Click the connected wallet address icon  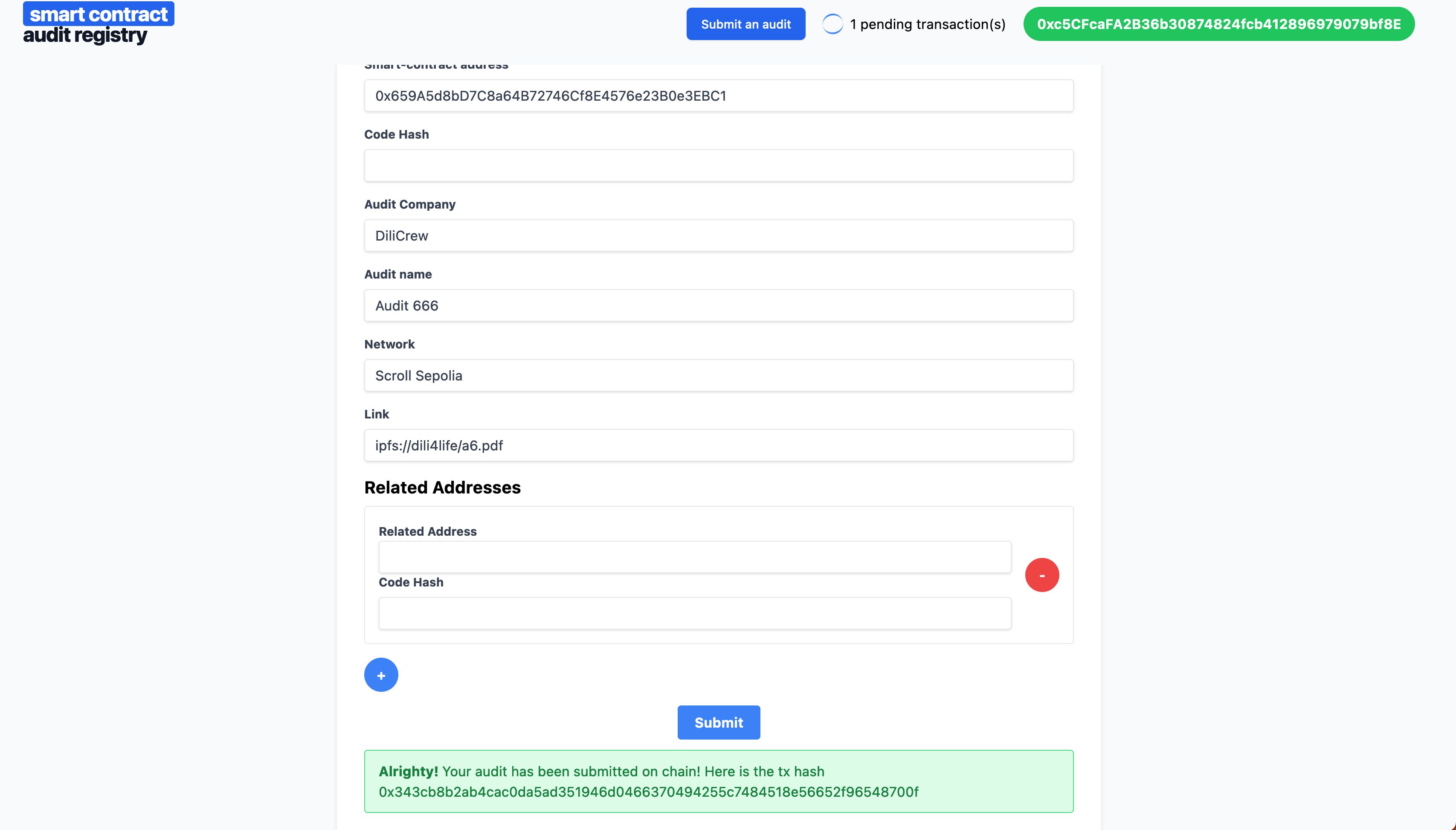1219,24
